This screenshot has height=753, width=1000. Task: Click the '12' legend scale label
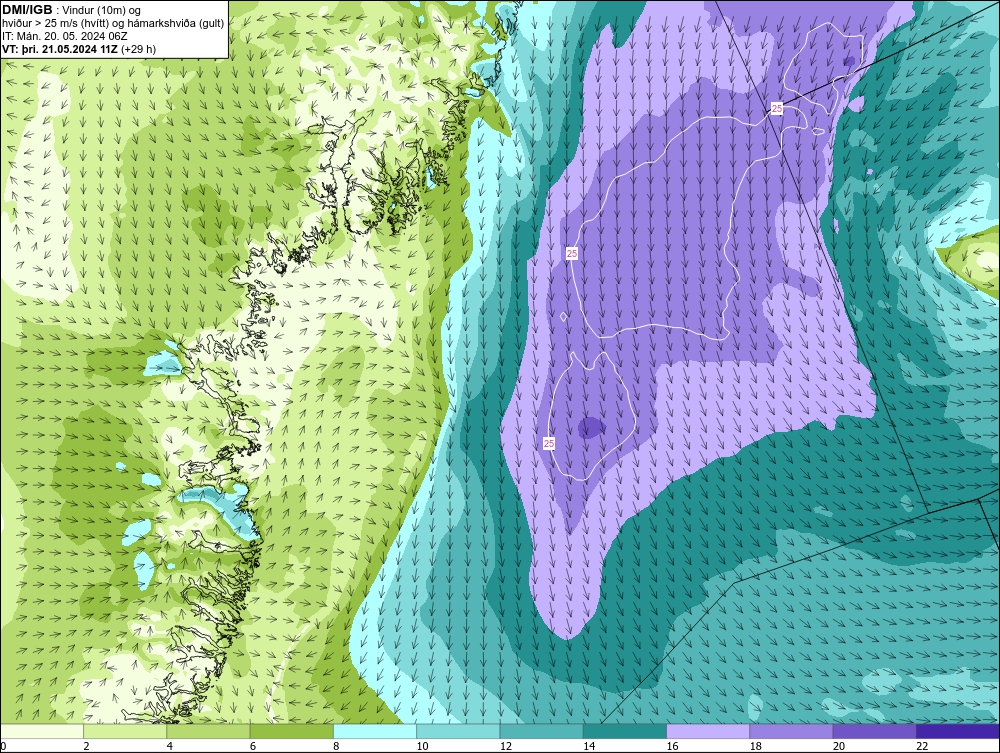point(506,747)
